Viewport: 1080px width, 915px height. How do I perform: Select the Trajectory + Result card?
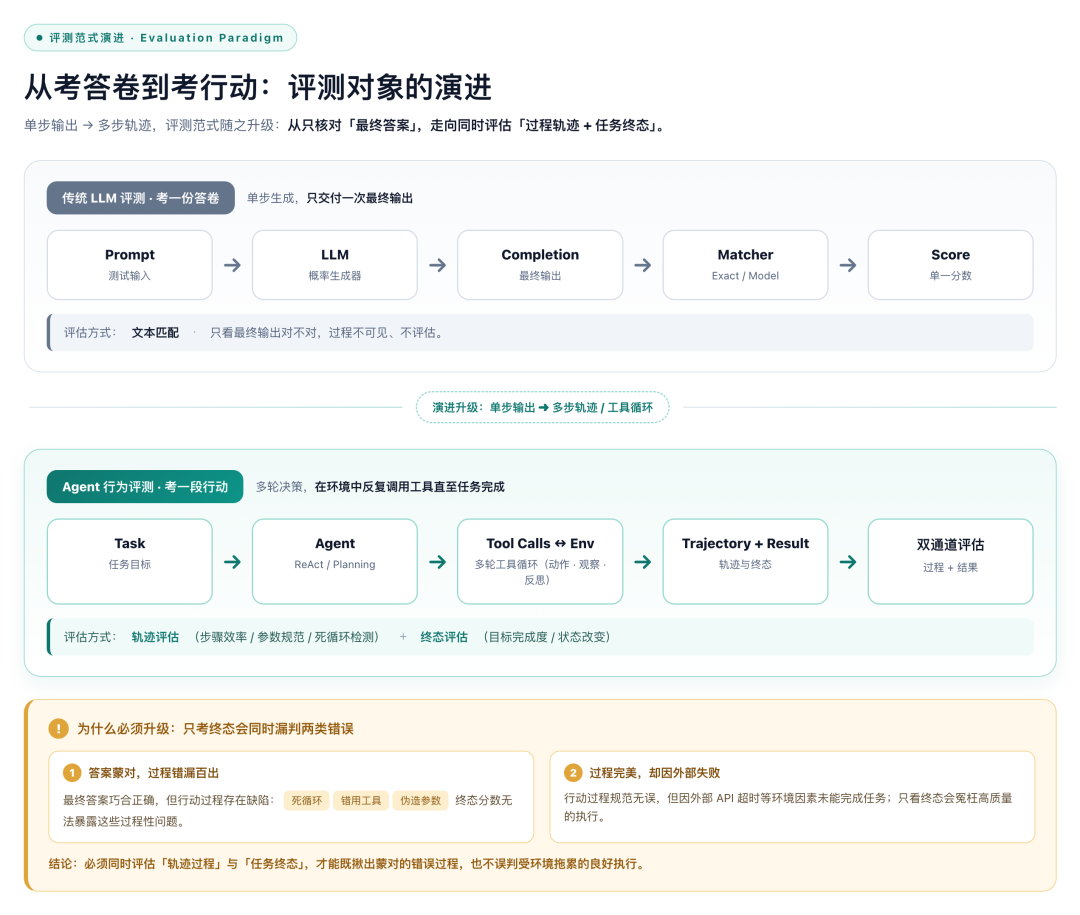pos(745,562)
